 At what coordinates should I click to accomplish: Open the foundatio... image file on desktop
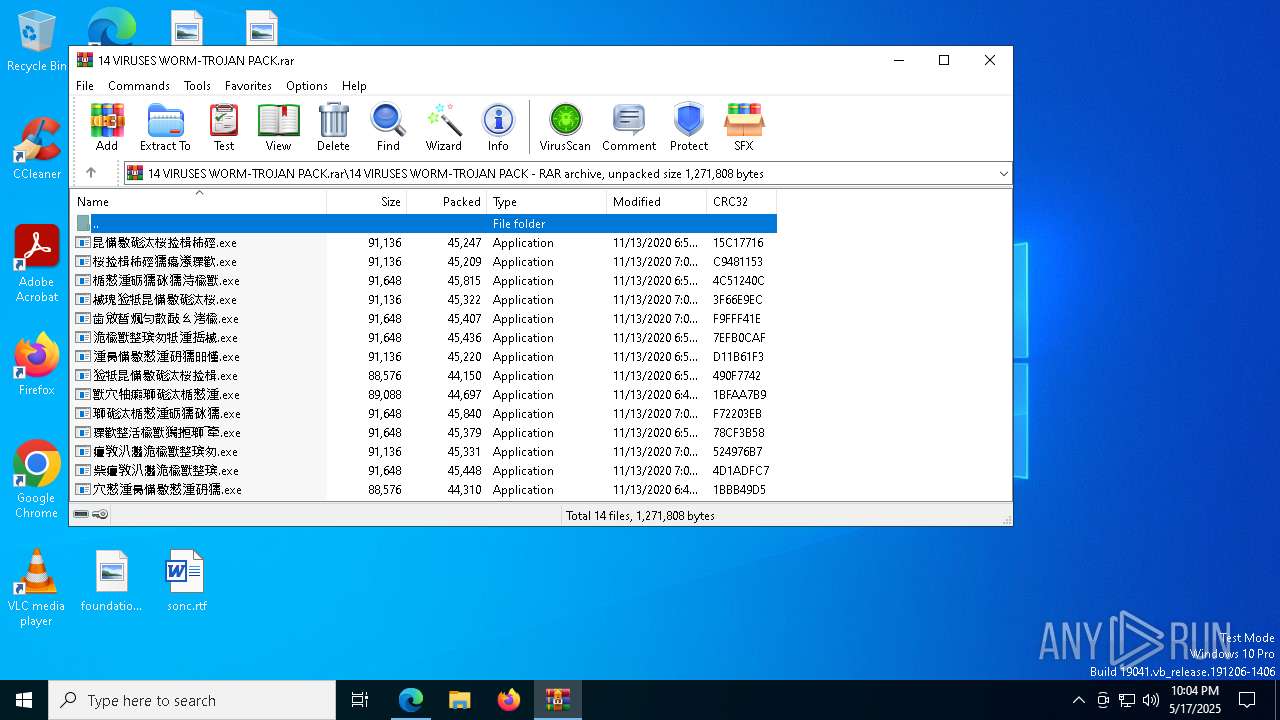[x=112, y=580]
